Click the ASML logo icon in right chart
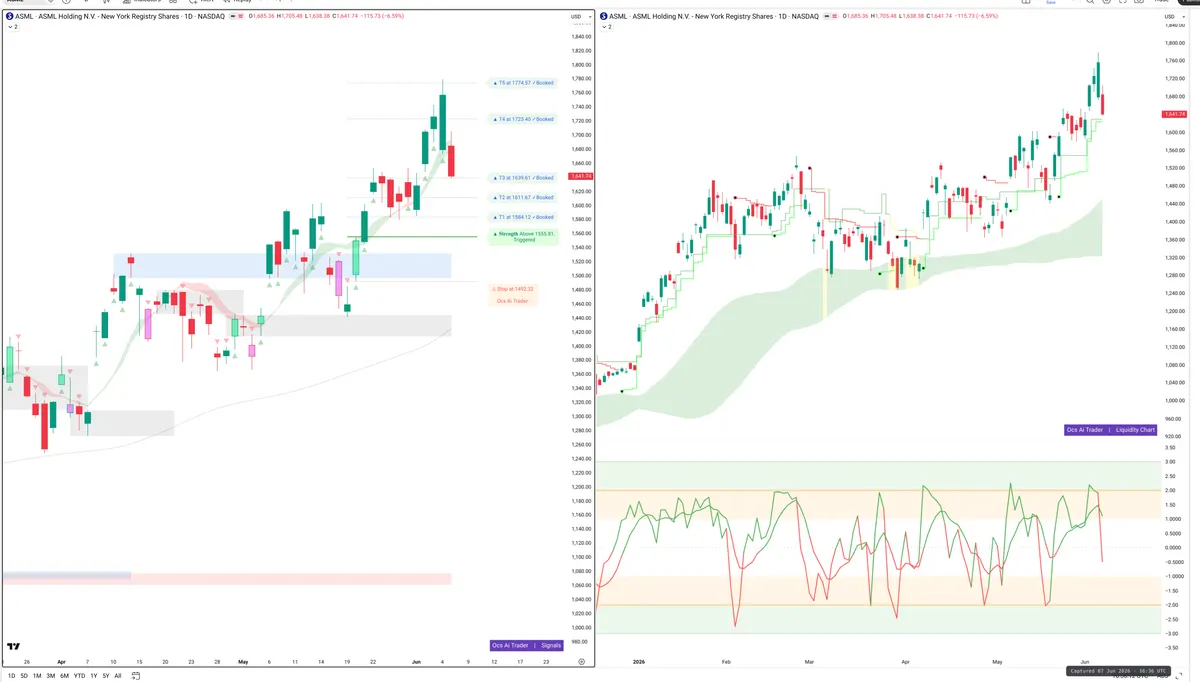1200x682 pixels. [x=603, y=17]
